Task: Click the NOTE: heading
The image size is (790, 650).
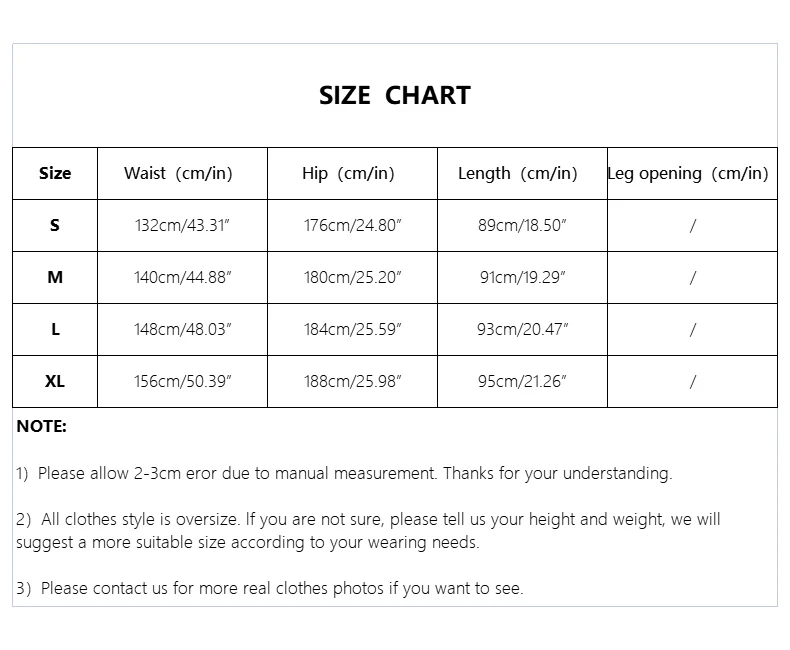Action: 41,426
